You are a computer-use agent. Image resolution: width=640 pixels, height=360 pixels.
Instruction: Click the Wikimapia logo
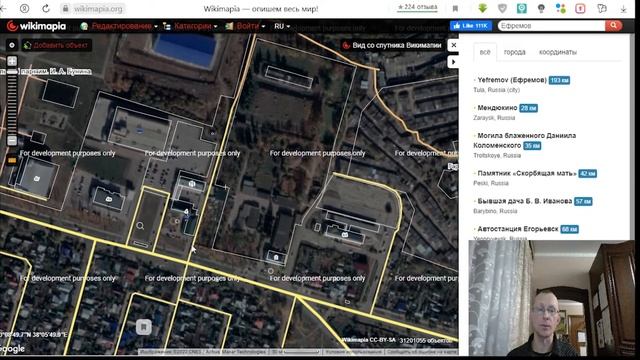(37, 26)
